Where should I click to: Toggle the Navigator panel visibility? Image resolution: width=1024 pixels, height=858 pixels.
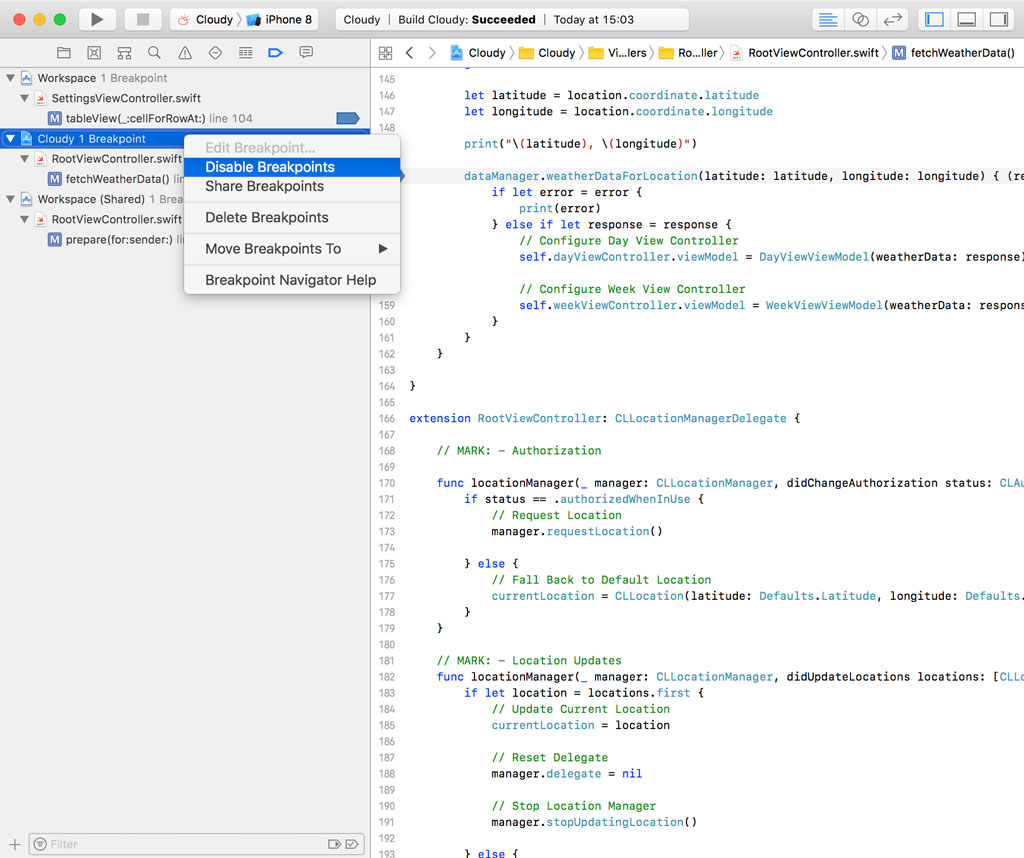[934, 18]
